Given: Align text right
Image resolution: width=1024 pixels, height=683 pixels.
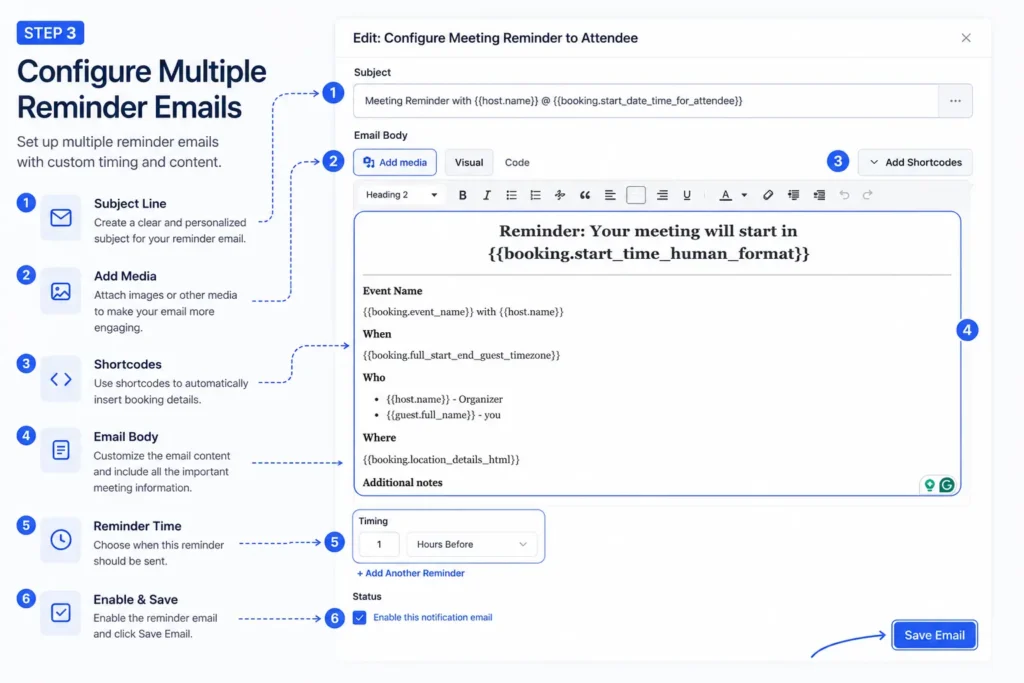Looking at the screenshot, I should coord(662,195).
